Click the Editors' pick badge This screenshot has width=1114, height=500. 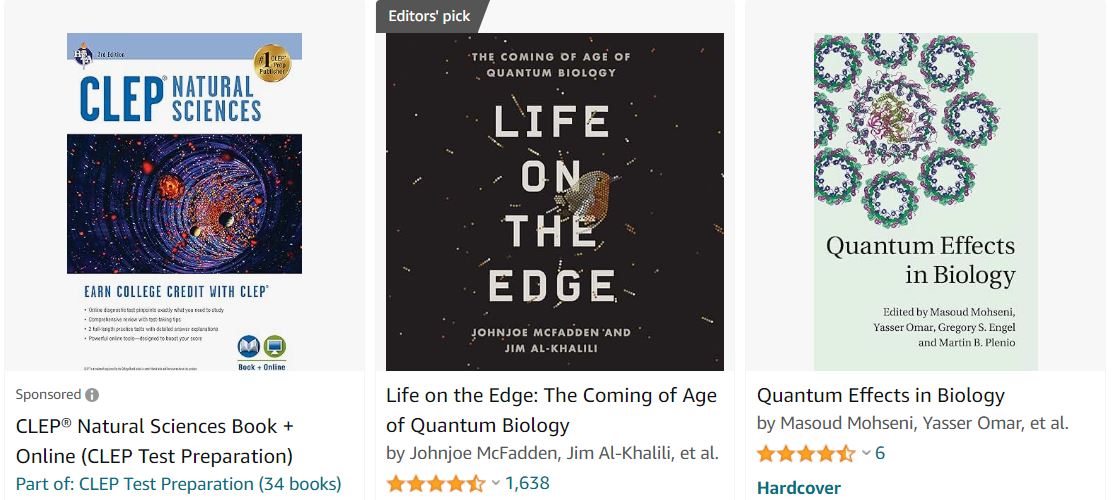[430, 16]
